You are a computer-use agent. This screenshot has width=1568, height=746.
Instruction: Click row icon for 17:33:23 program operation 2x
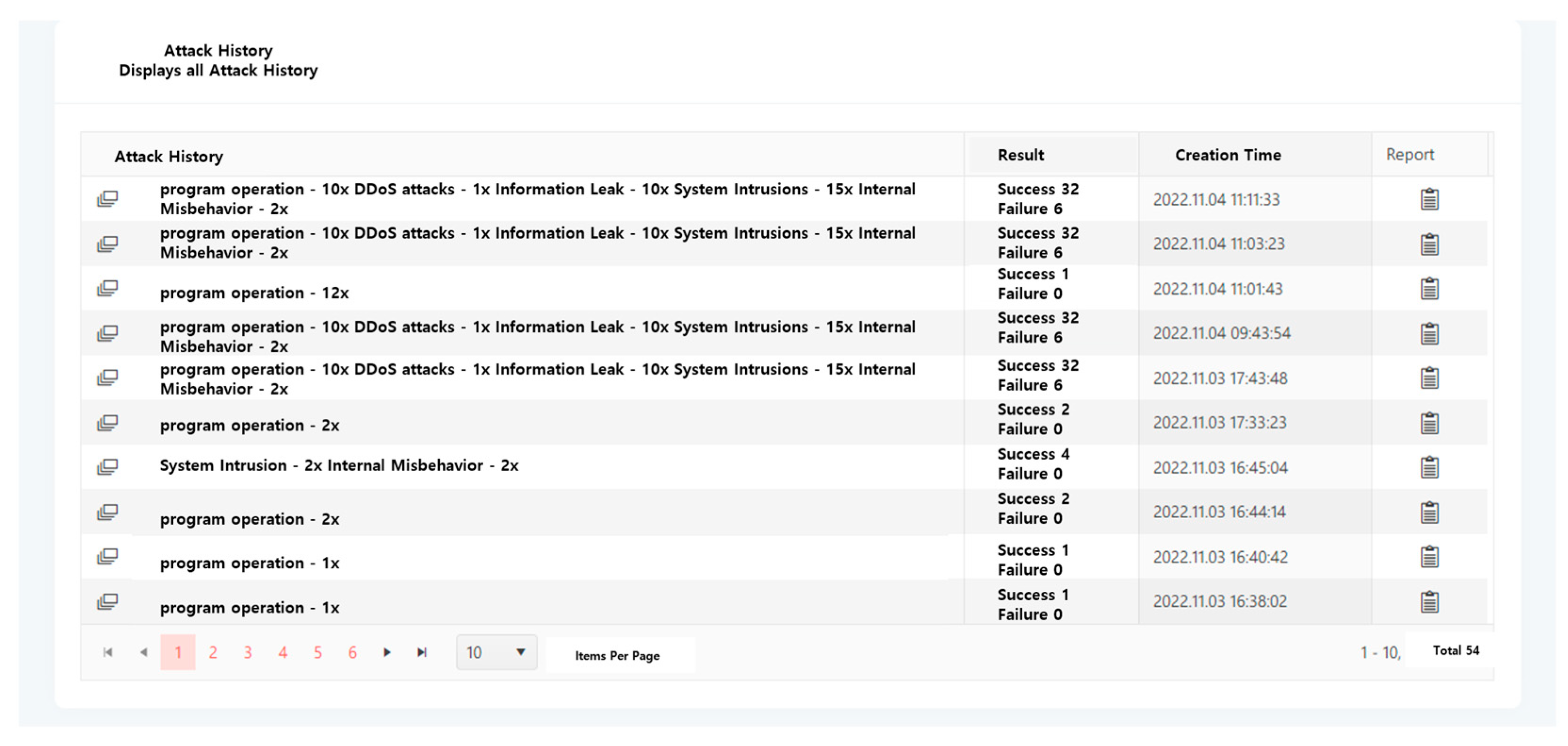point(107,423)
